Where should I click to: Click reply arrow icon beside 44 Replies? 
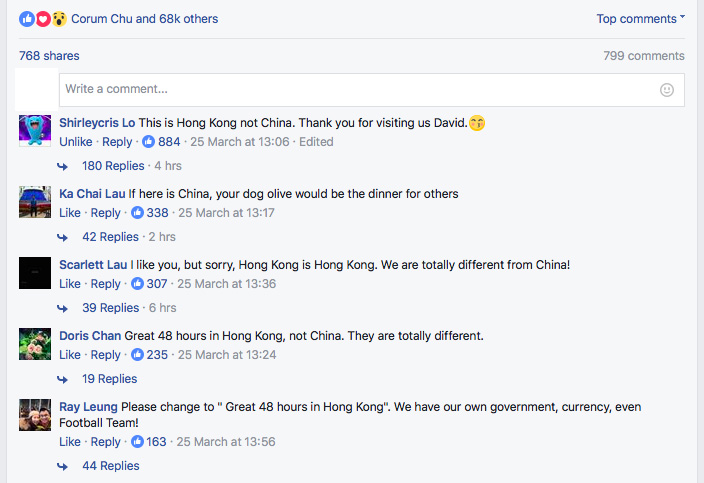63,466
